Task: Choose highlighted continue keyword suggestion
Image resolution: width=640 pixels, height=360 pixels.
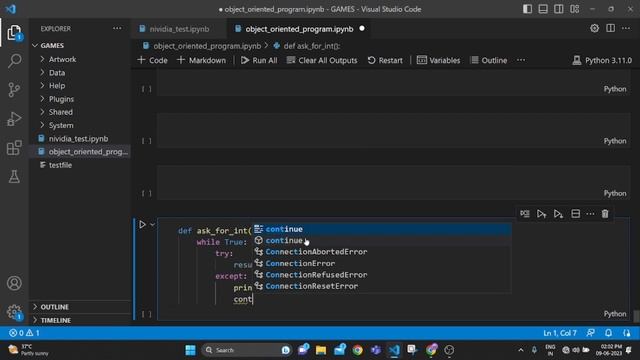Action: point(382,229)
